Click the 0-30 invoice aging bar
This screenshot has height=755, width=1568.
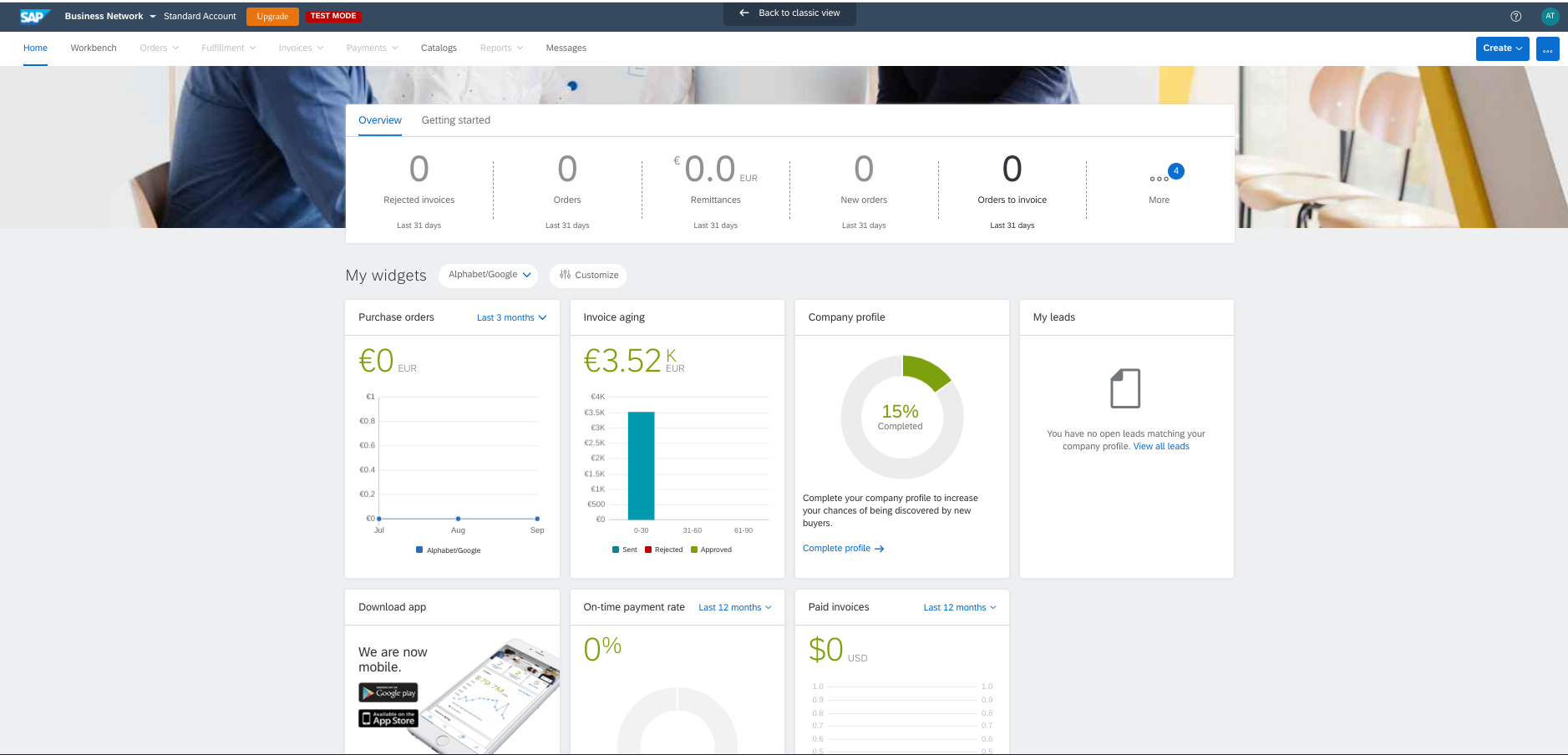coord(641,465)
